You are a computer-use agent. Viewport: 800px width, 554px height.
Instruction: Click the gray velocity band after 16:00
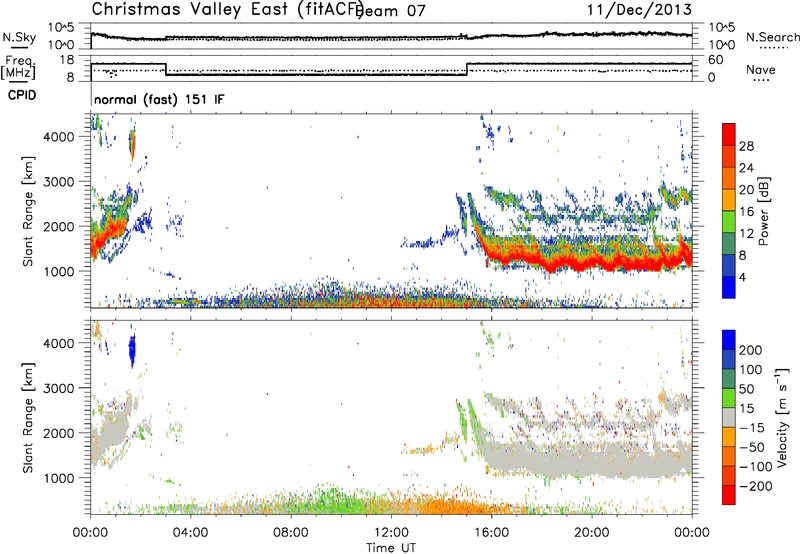587,459
